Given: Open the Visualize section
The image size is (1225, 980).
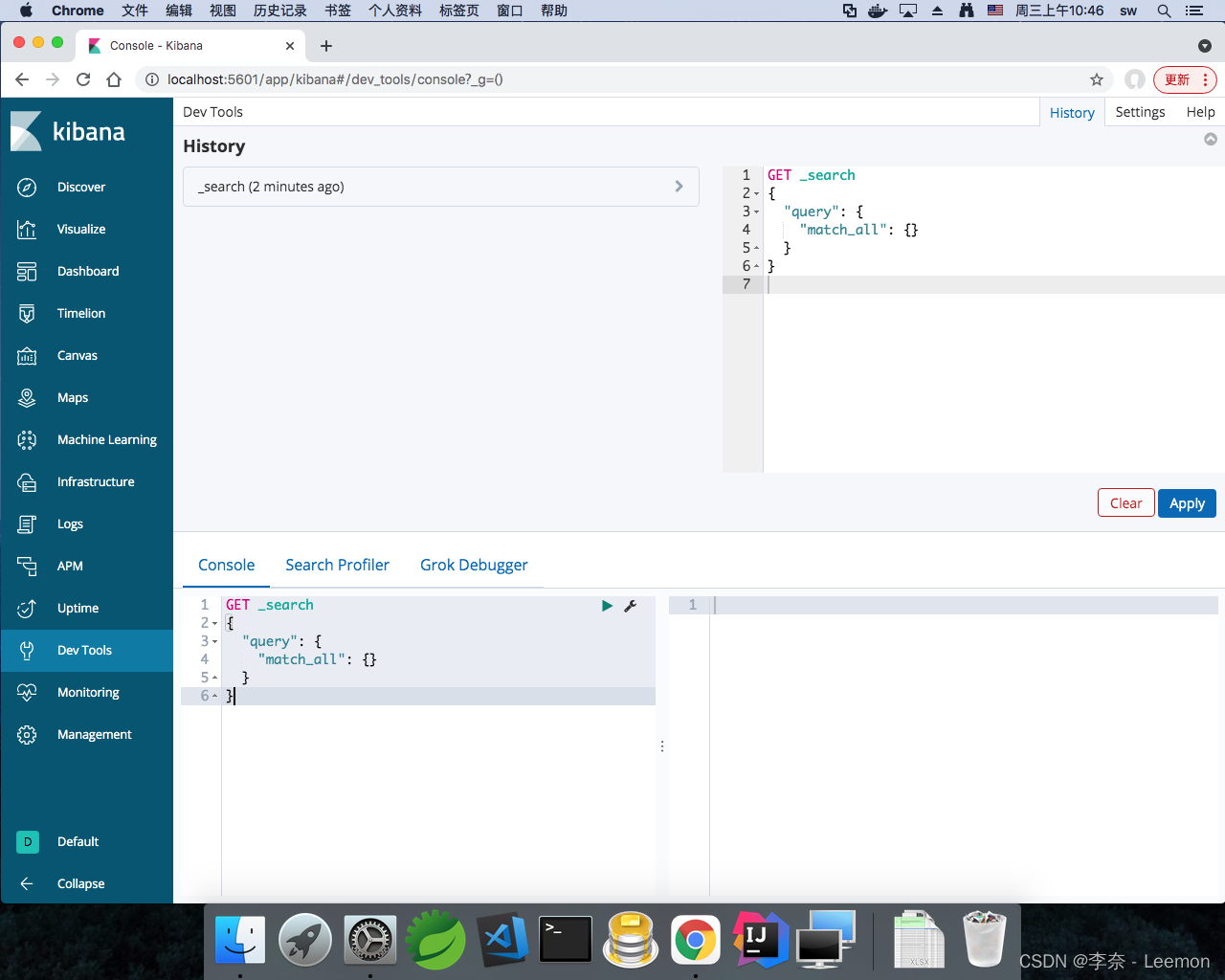Looking at the screenshot, I should point(81,229).
